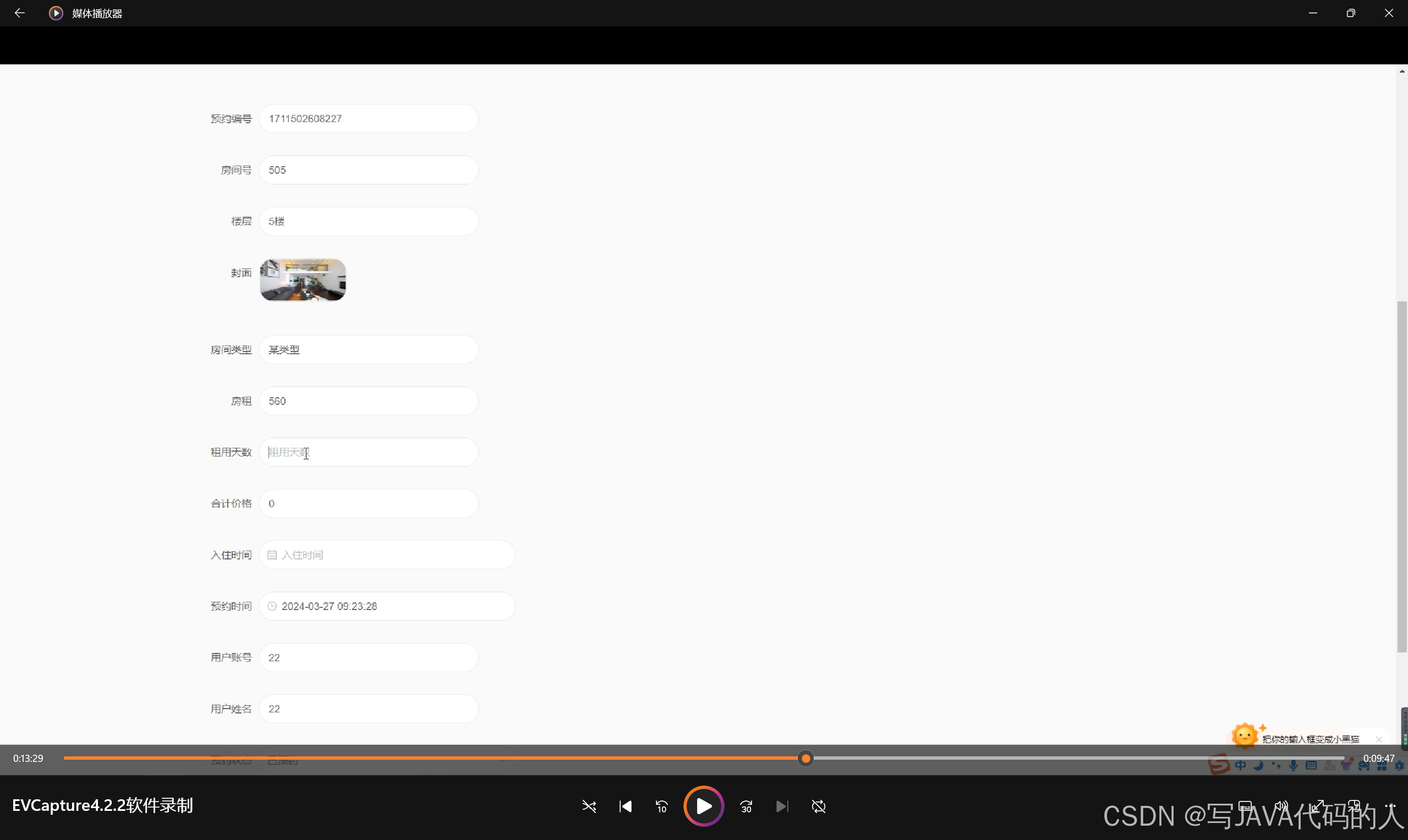1408x840 pixels.
Task: Open the 预约时间 datetime picker
Action: point(387,606)
